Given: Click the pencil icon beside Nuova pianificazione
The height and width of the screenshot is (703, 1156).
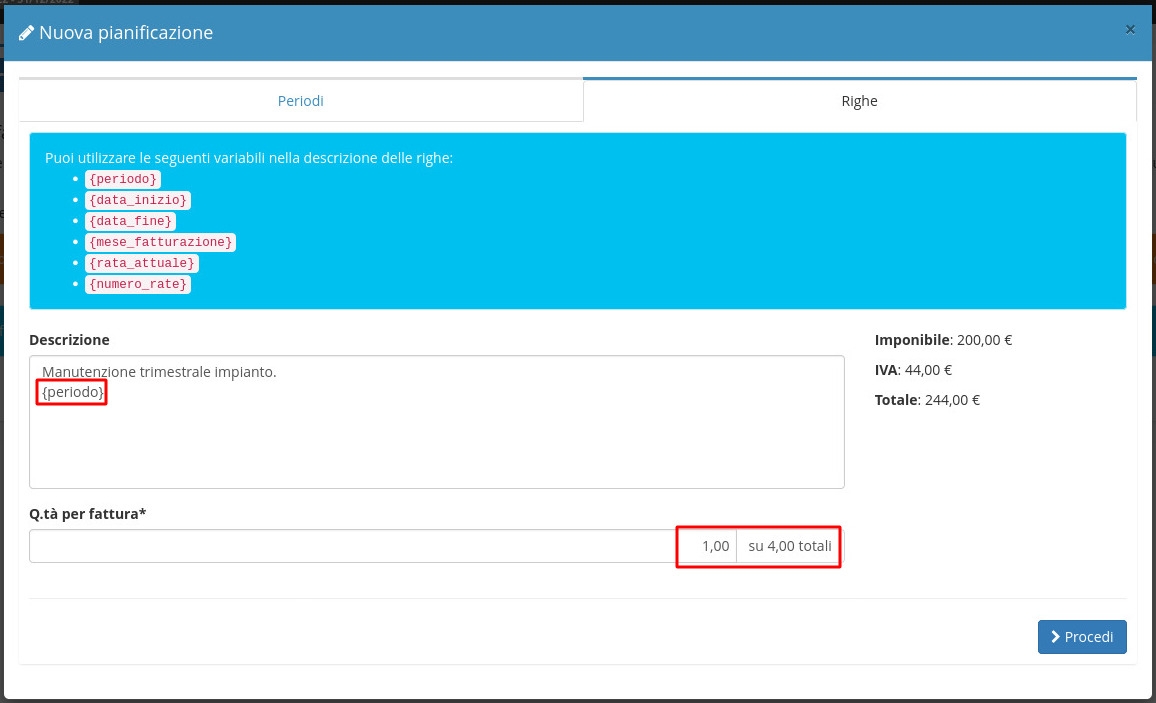Looking at the screenshot, I should pos(27,33).
